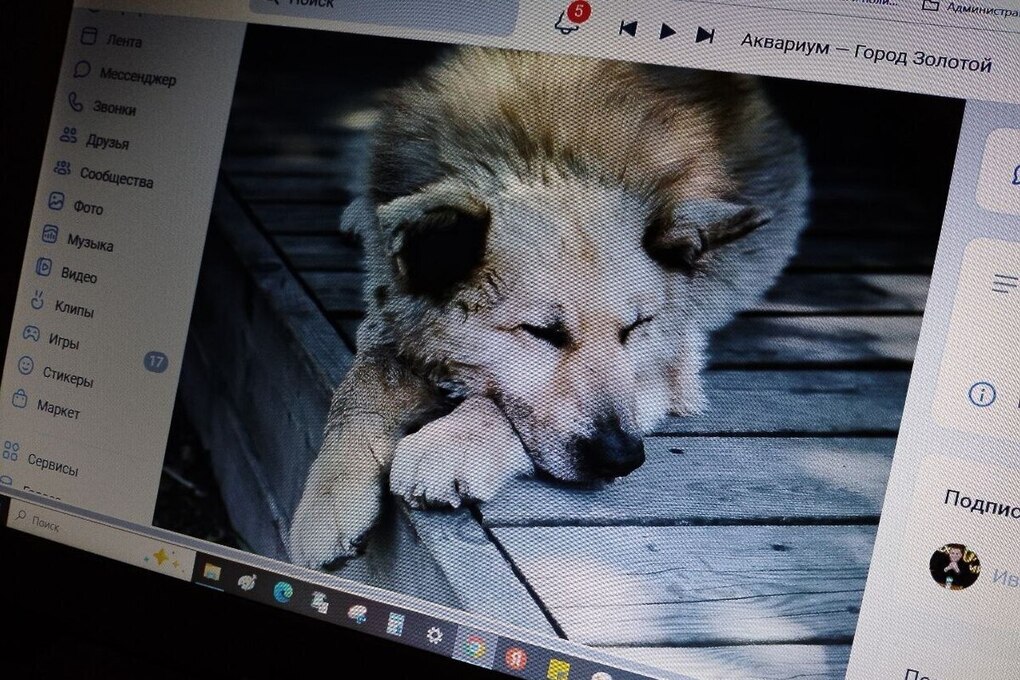Skip to the next track

click(x=705, y=35)
